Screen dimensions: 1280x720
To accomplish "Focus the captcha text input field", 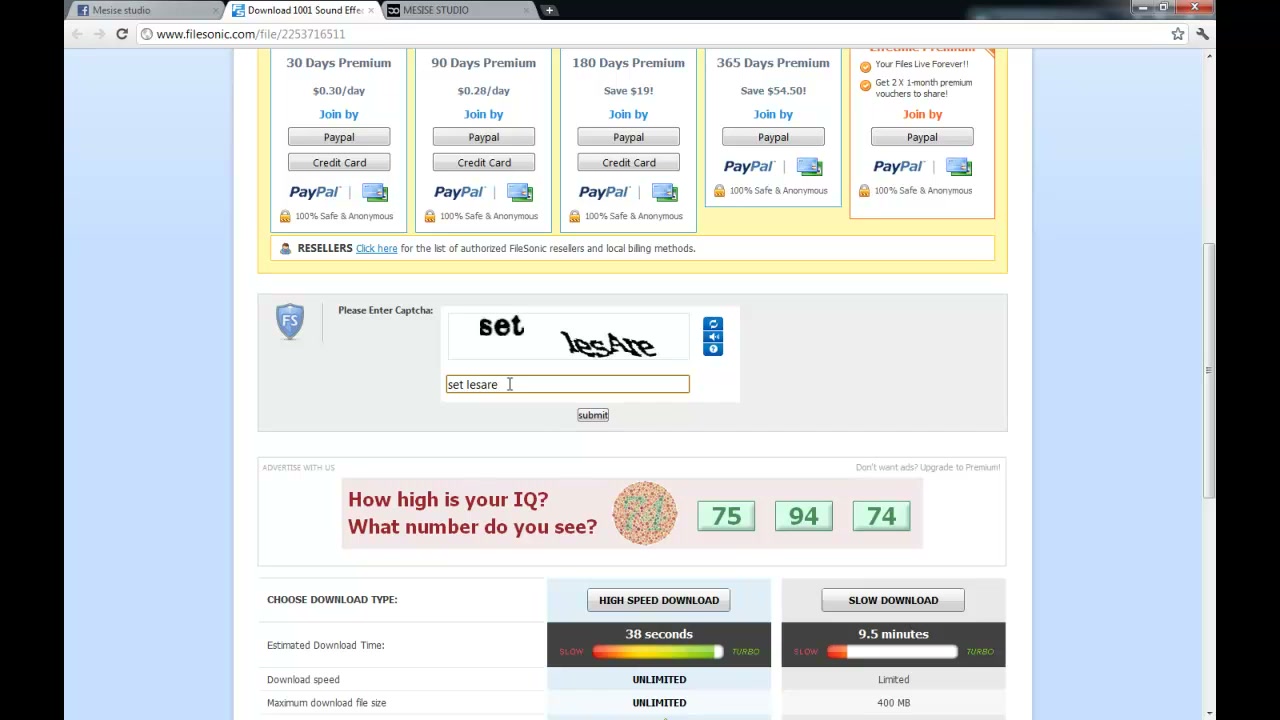I will point(567,384).
